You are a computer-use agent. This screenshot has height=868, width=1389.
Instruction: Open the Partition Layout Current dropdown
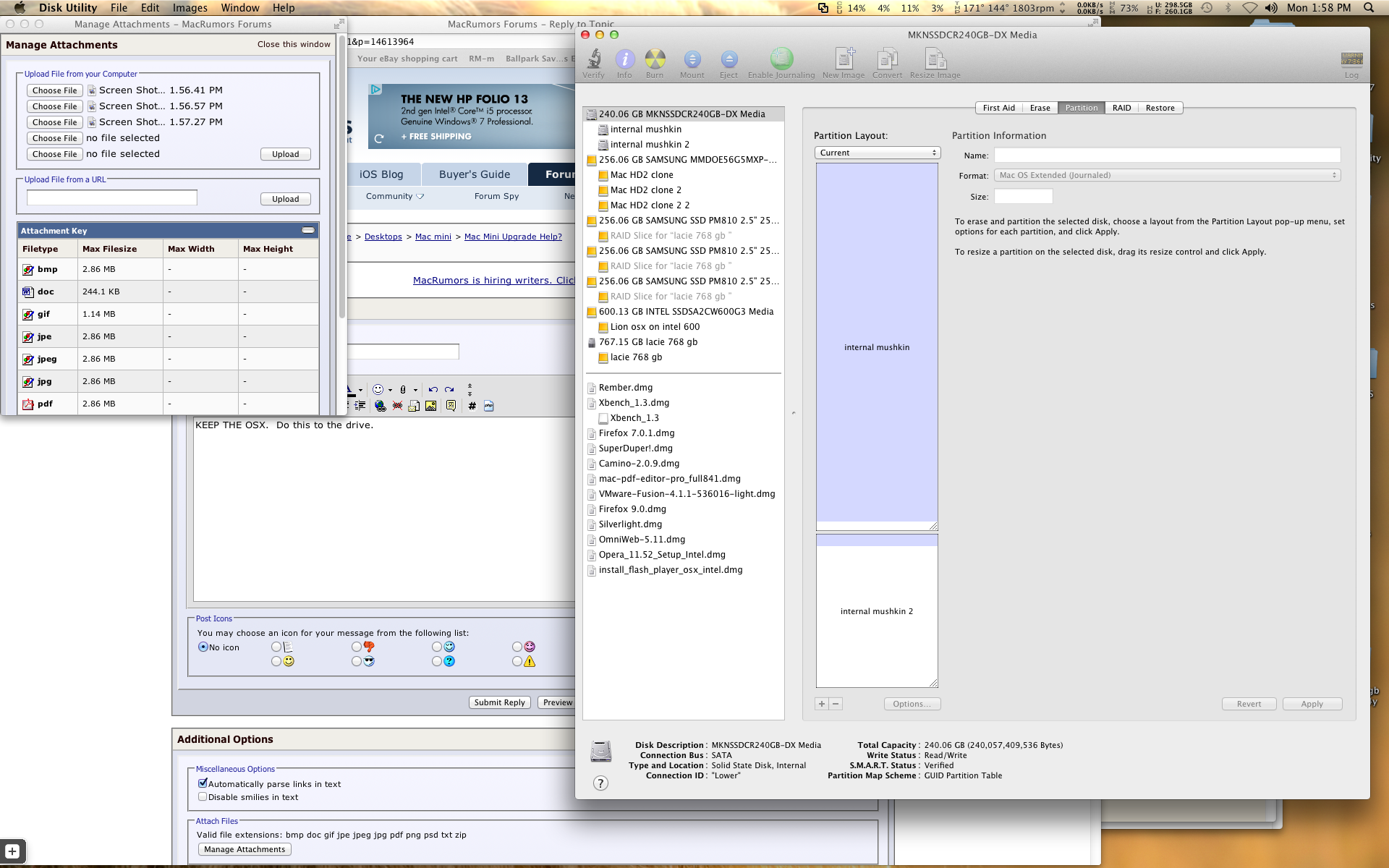click(x=877, y=153)
